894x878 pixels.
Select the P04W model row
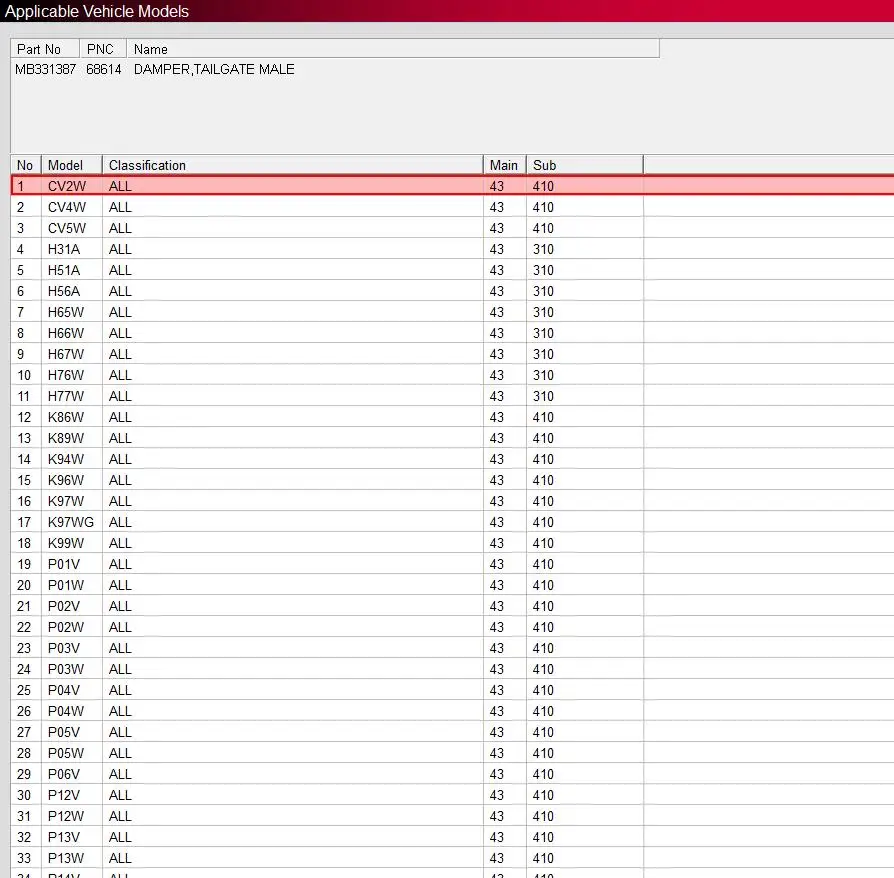click(453, 711)
